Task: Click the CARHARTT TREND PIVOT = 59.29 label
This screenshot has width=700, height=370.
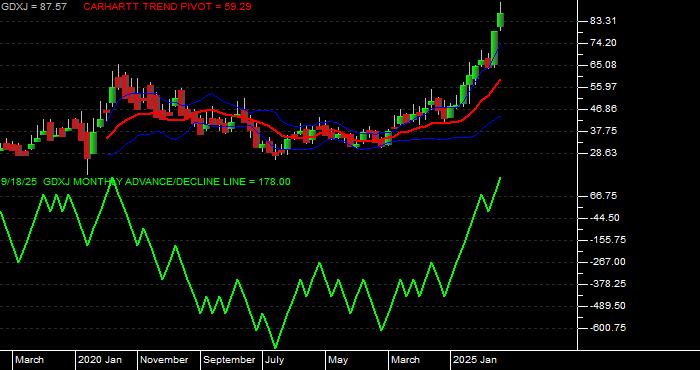Action: pyautogui.click(x=167, y=7)
